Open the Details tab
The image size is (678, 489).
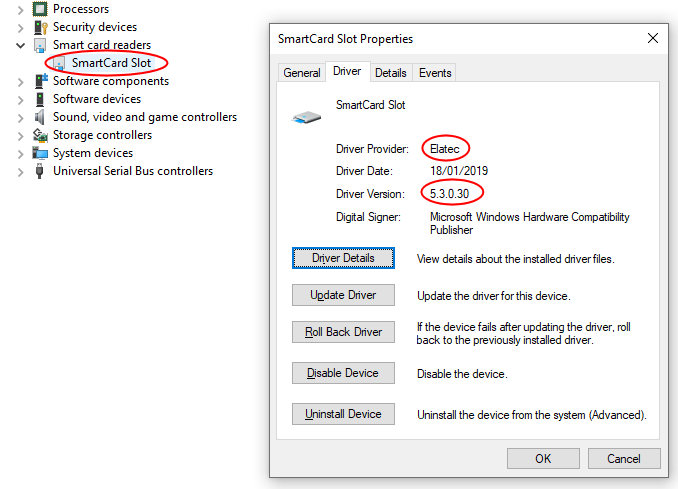[390, 73]
